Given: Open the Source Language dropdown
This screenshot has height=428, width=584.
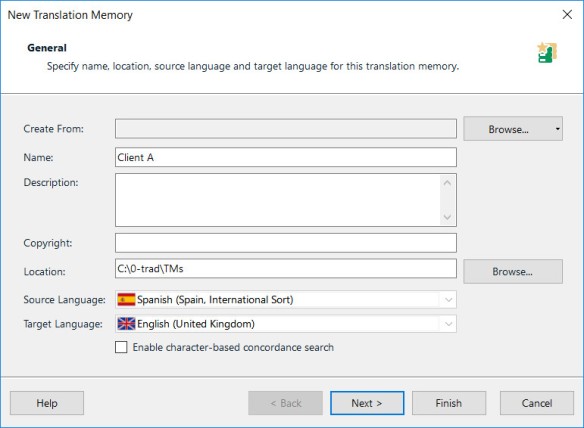Looking at the screenshot, I should pyautogui.click(x=448, y=300).
